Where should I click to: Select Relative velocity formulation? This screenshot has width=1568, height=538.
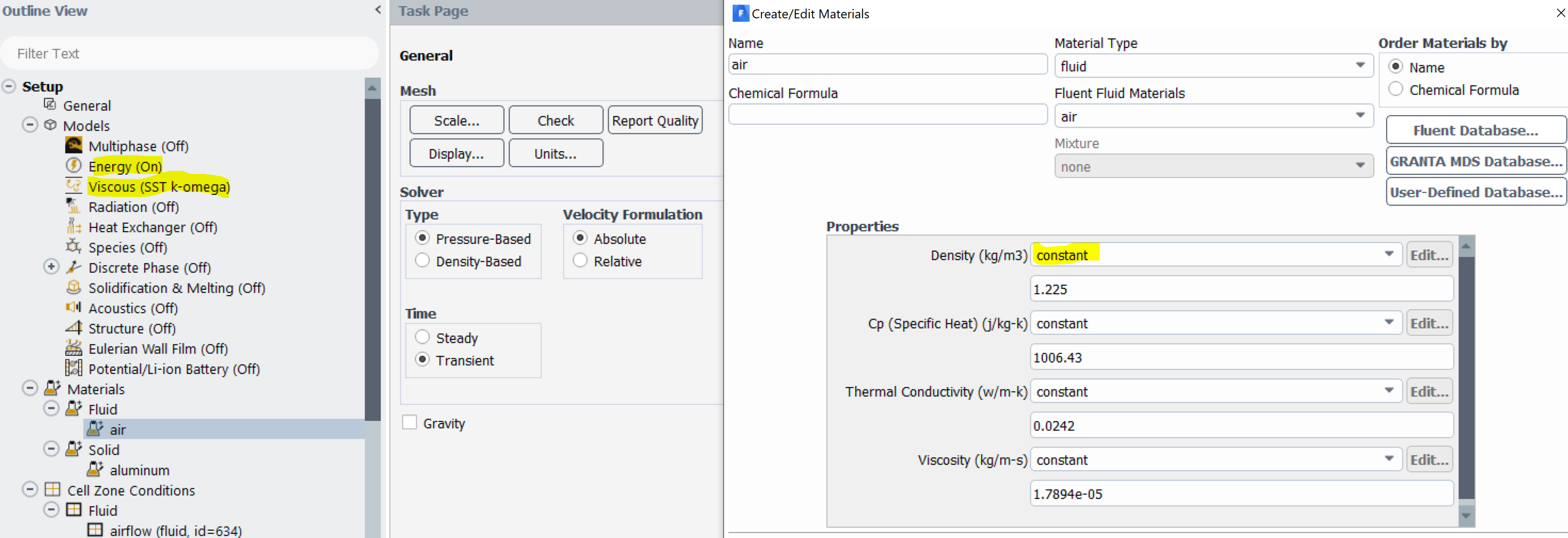tap(580, 260)
